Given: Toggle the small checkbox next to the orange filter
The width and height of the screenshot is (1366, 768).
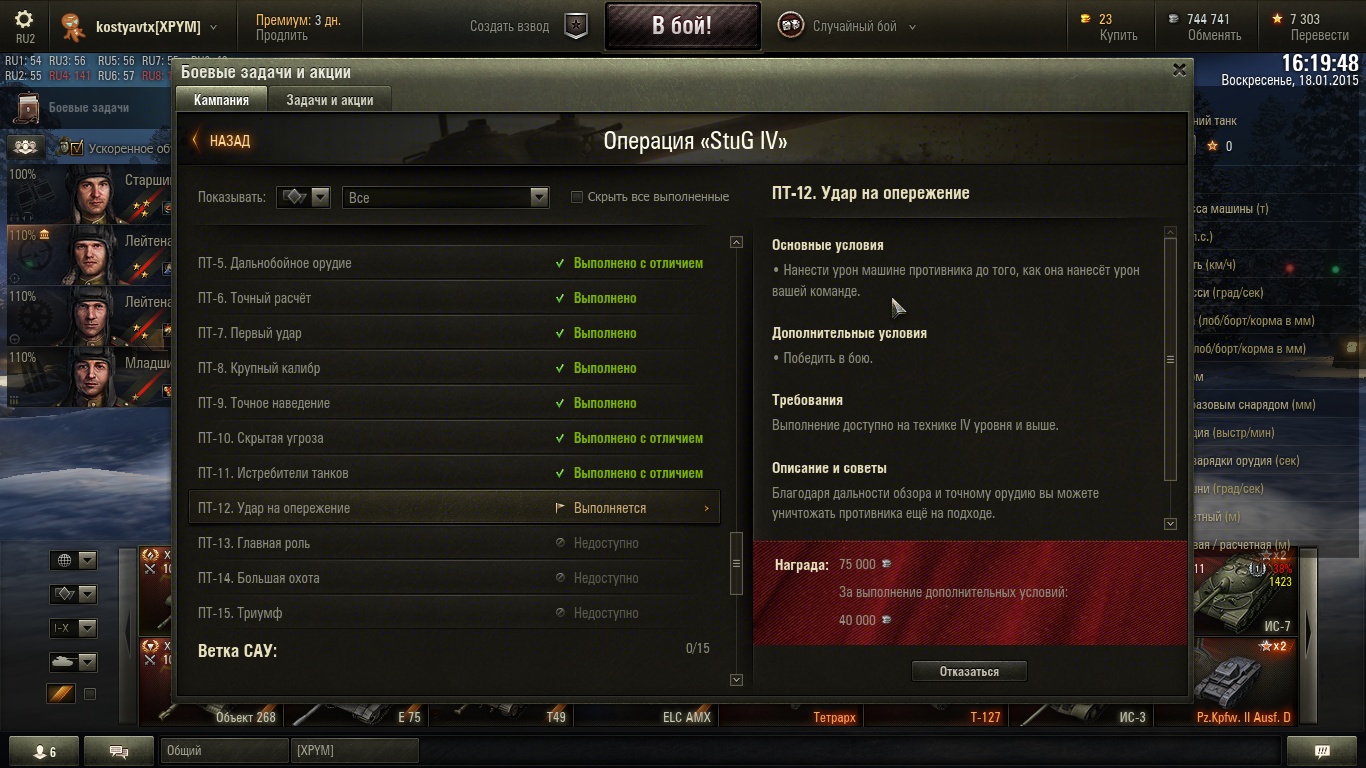Looking at the screenshot, I should point(90,693).
